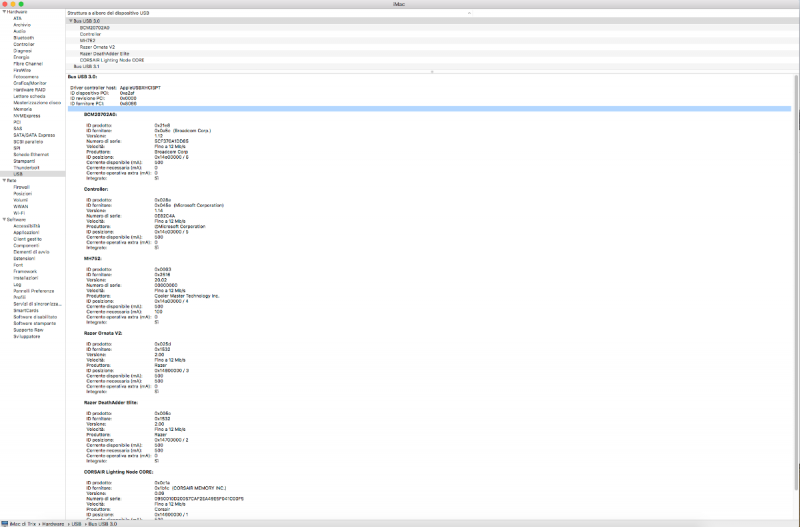Open FireWire in the sidebar
The width and height of the screenshot is (800, 527).
(x=22, y=70)
